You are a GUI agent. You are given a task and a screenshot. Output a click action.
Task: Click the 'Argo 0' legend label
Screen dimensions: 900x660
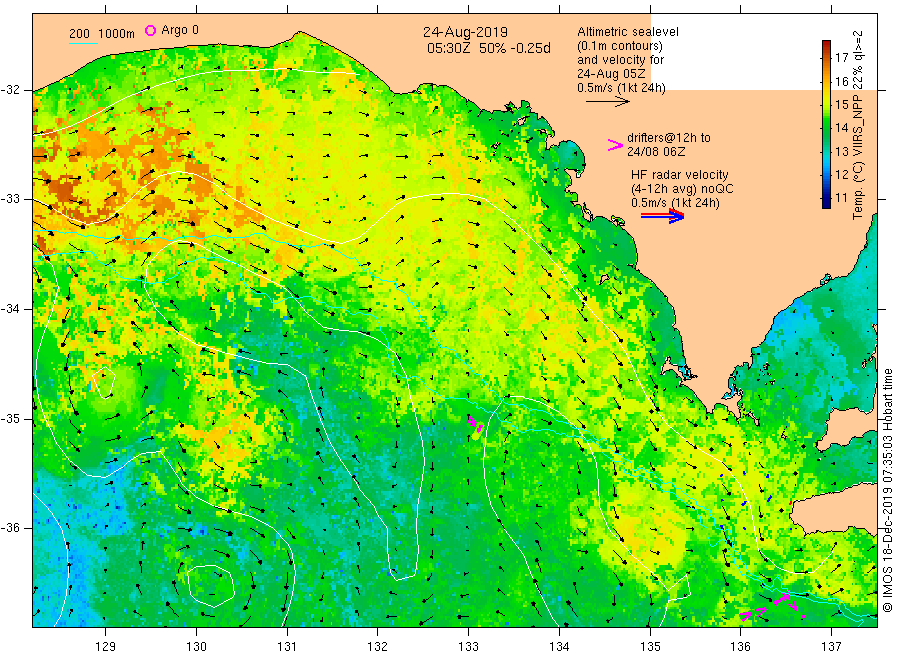pos(180,30)
